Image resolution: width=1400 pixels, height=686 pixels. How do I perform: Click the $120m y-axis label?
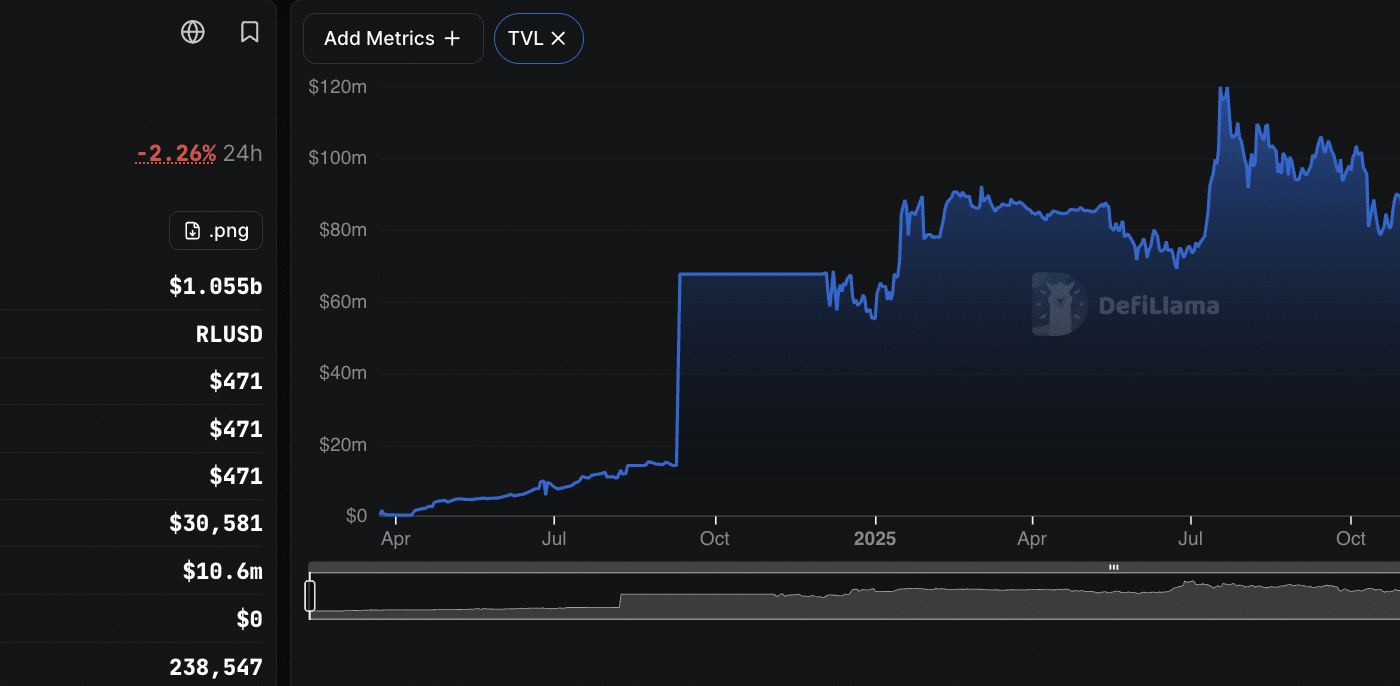[x=338, y=87]
